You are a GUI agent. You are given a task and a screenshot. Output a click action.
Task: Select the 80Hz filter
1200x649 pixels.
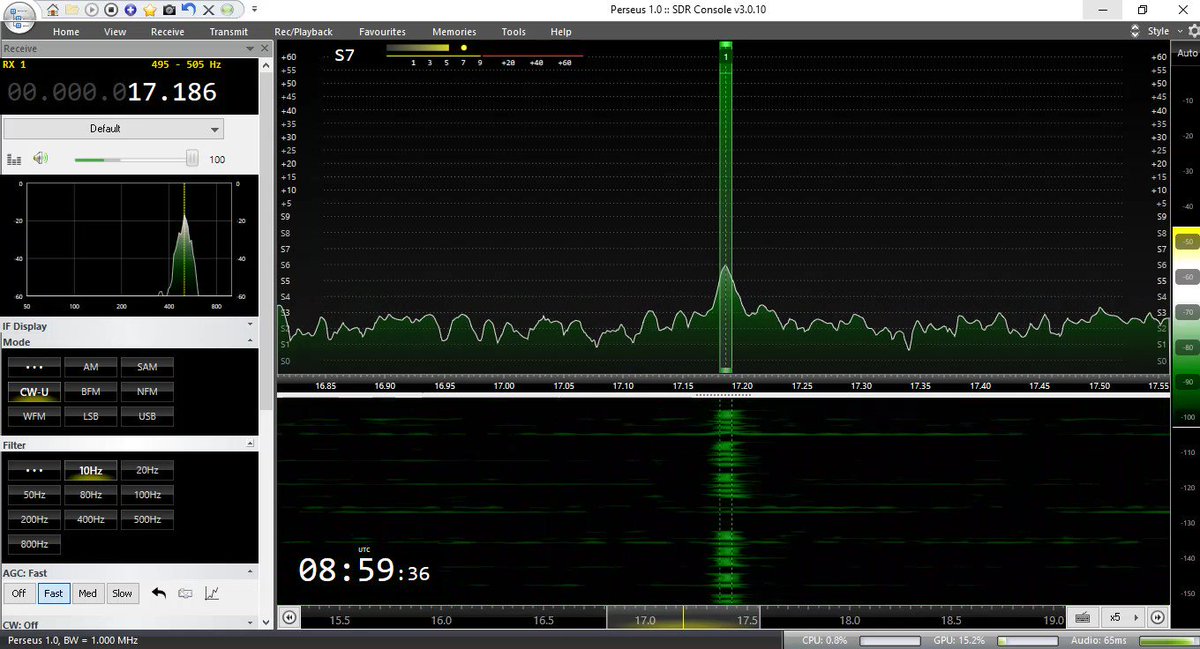coord(90,495)
